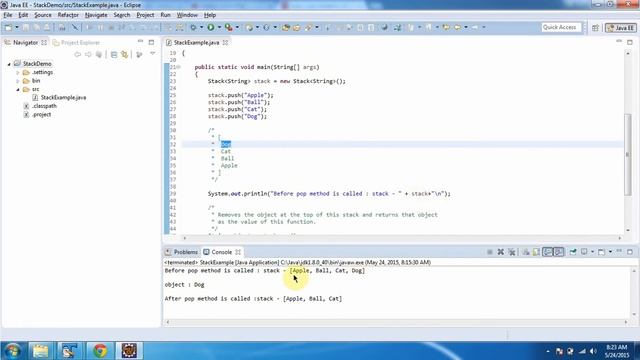Click the taskbar clock showing 8:23 AM

coord(616,347)
